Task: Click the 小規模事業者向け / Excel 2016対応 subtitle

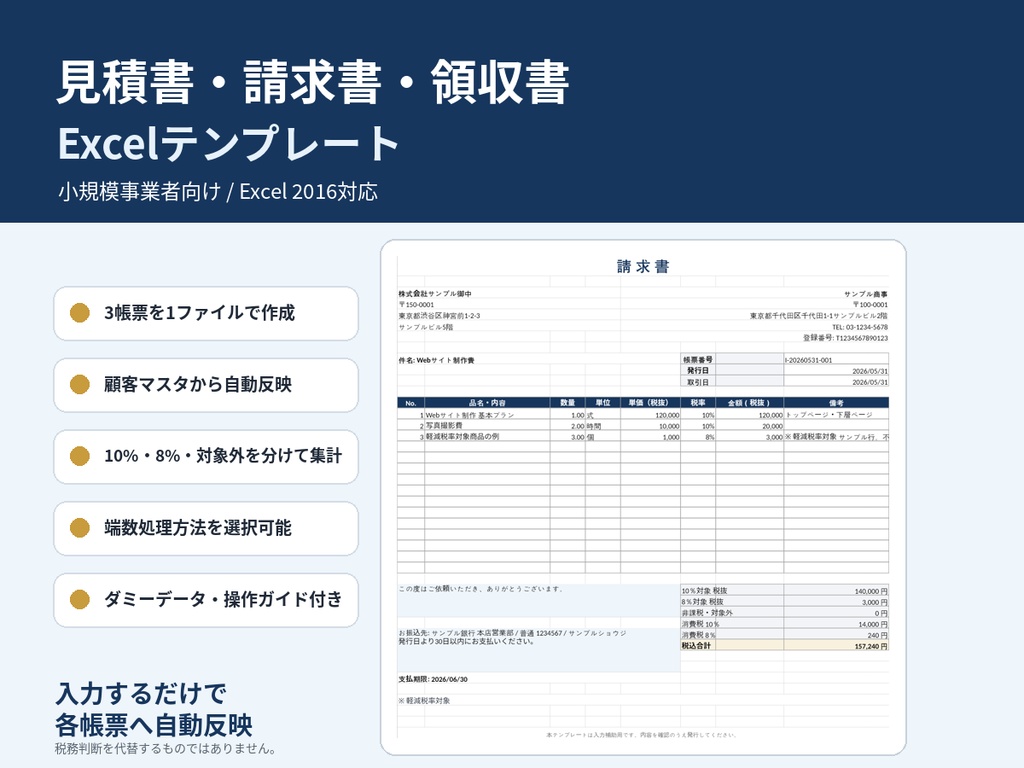Action: point(218,192)
